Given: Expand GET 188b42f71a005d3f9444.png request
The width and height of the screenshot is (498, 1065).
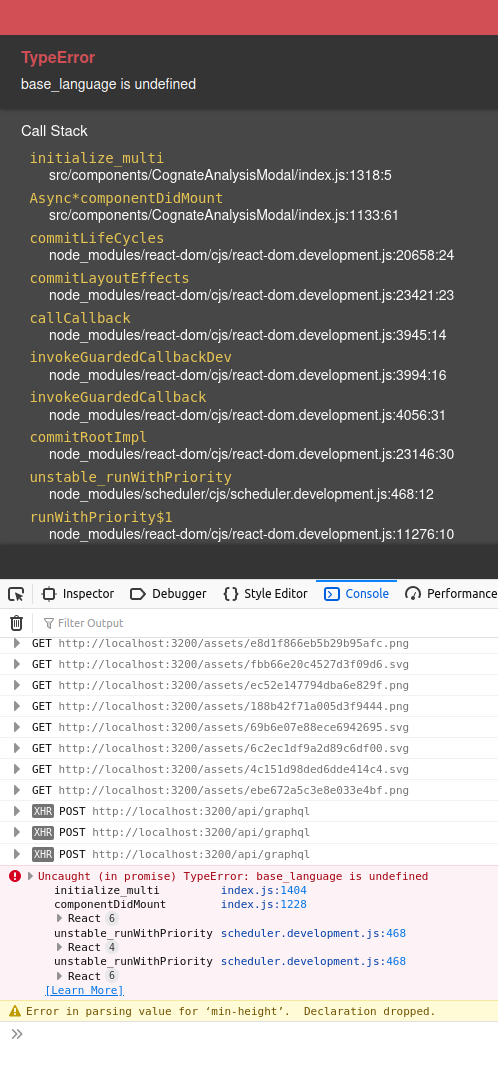Looking at the screenshot, I should click(18, 706).
